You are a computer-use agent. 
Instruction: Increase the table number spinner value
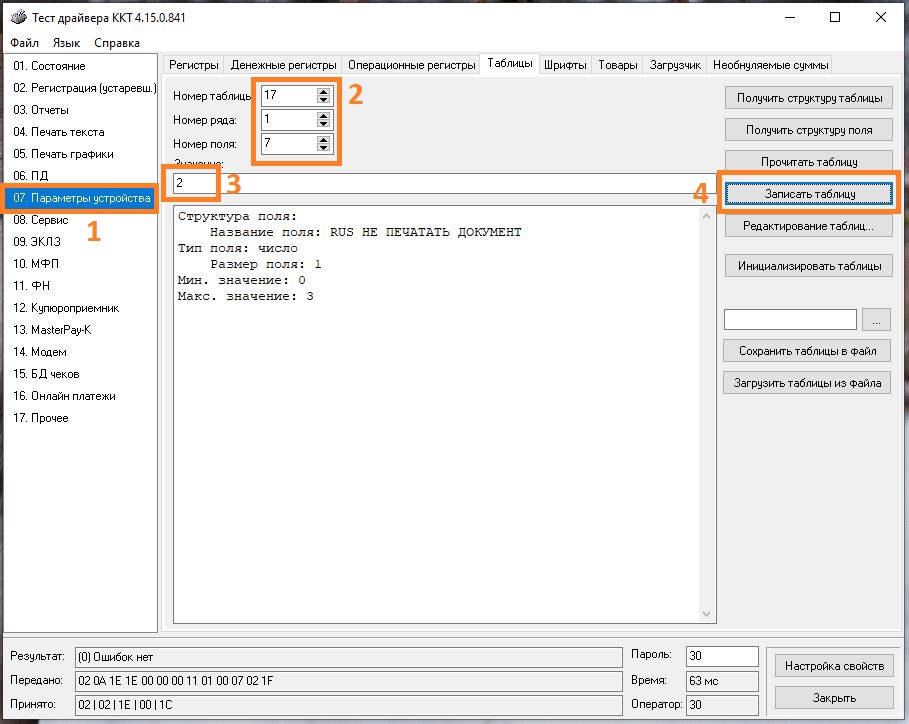323,91
